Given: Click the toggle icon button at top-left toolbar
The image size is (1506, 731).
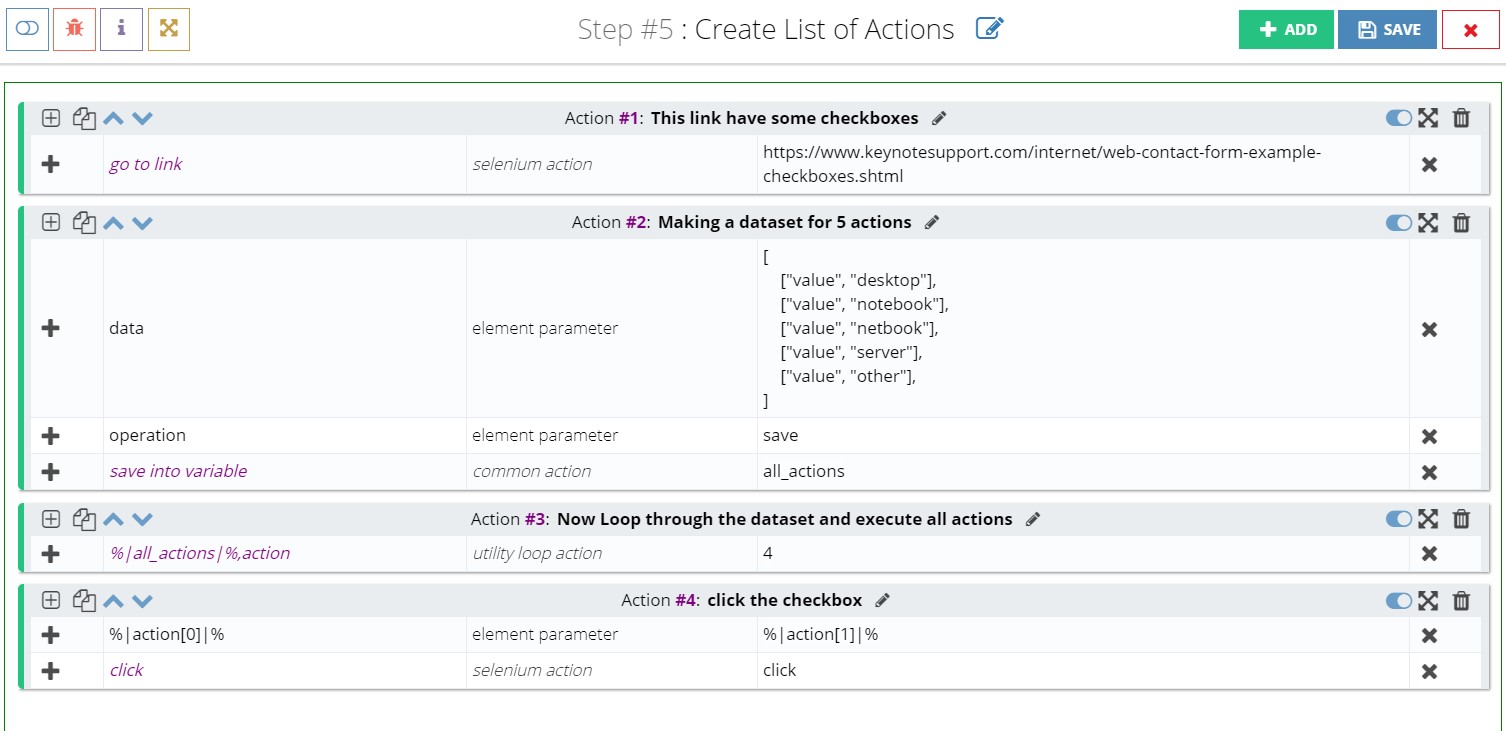Looking at the screenshot, I should pyautogui.click(x=27, y=29).
